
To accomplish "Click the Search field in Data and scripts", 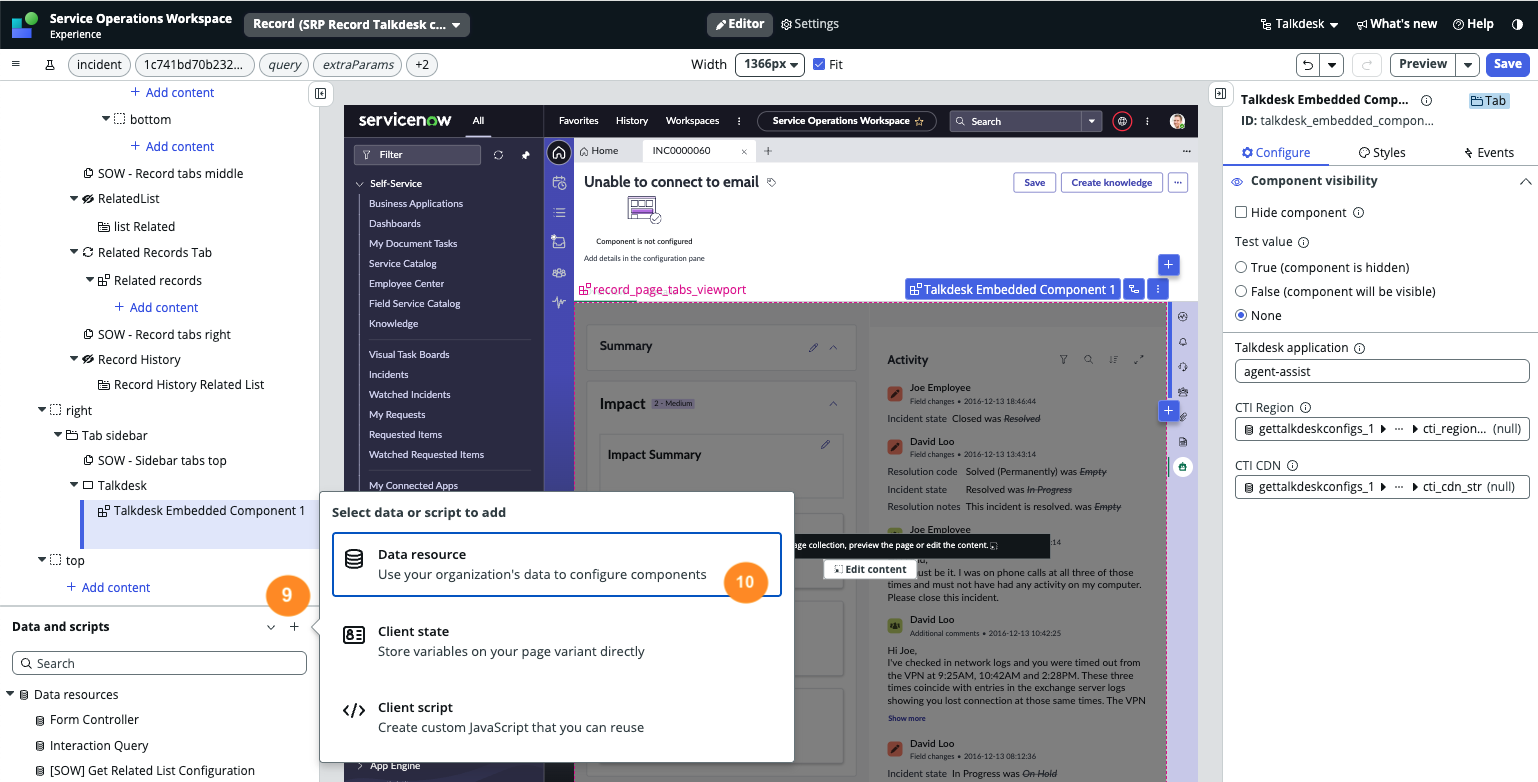I will click(x=159, y=663).
